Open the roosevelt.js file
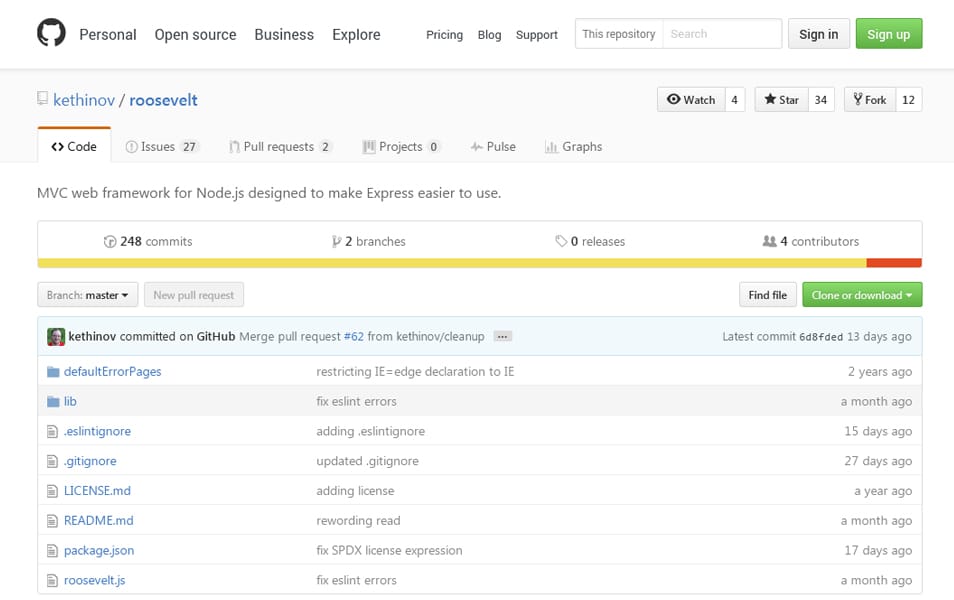 [x=94, y=581]
